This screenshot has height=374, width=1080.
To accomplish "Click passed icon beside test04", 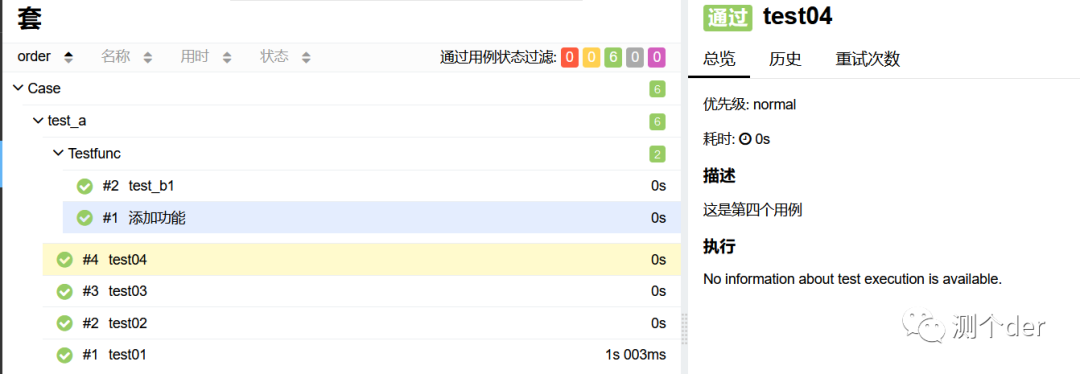I will pyautogui.click(x=65, y=260).
